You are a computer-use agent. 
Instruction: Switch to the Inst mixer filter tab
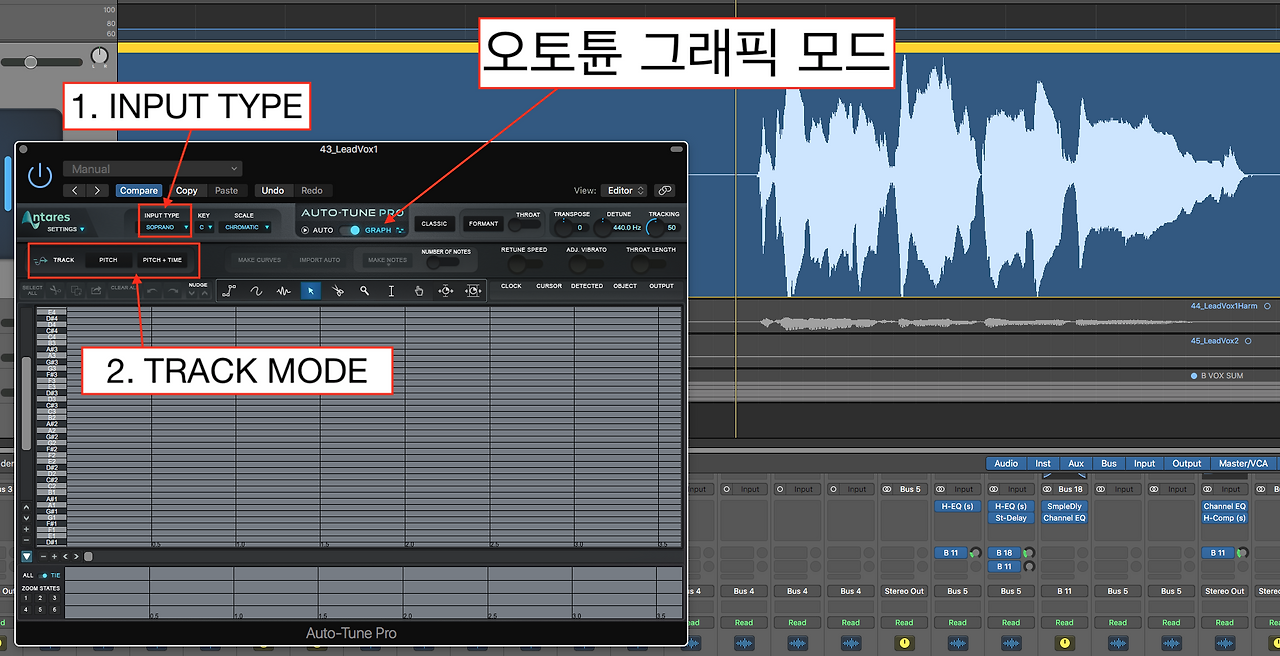coord(1043,463)
